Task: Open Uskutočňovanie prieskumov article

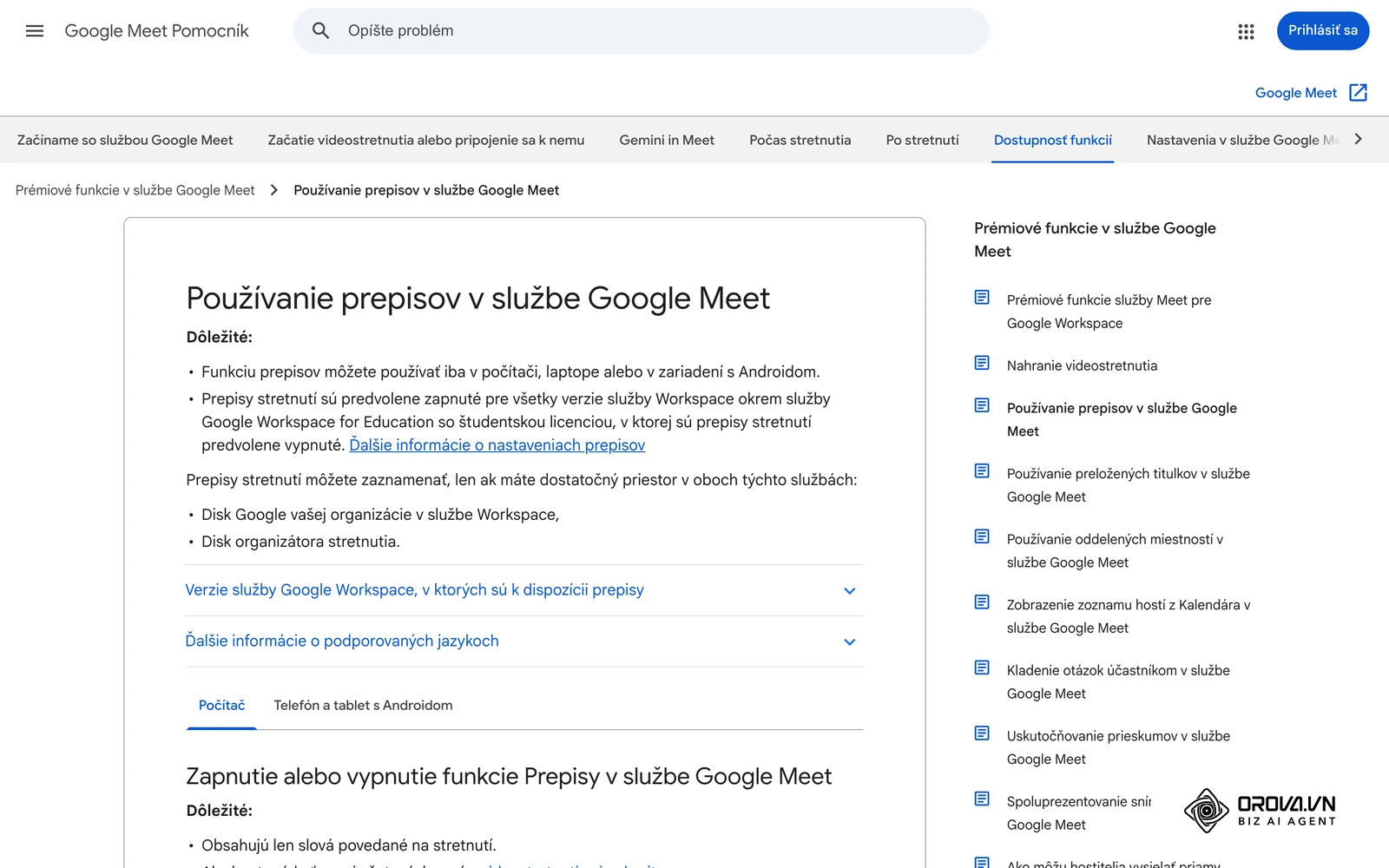Action: [x=1118, y=747]
